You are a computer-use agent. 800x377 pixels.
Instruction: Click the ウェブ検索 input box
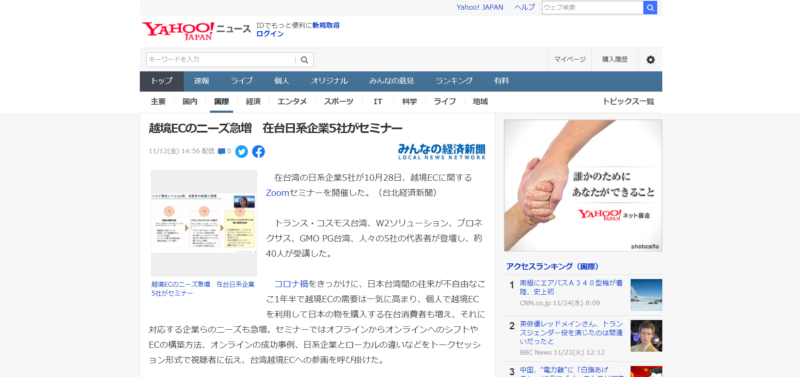[x=592, y=8]
